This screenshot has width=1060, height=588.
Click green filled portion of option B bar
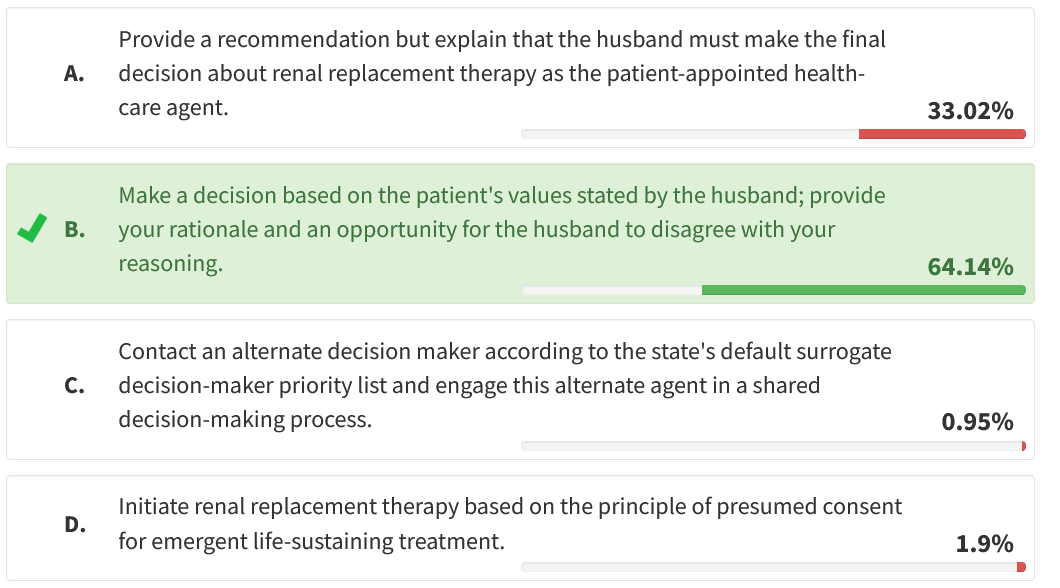coord(863,290)
